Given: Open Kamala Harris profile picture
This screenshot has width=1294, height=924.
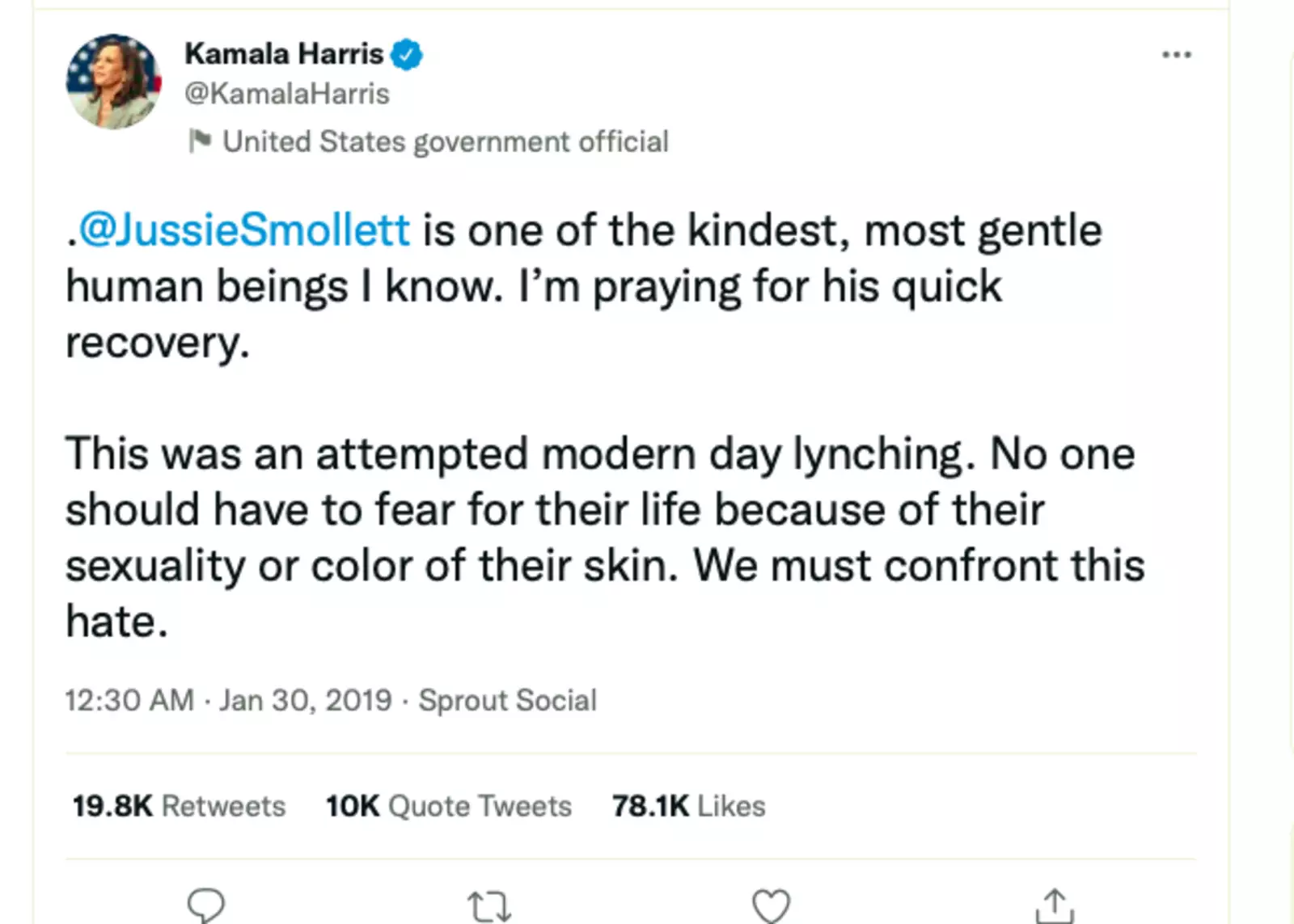Looking at the screenshot, I should point(113,82).
